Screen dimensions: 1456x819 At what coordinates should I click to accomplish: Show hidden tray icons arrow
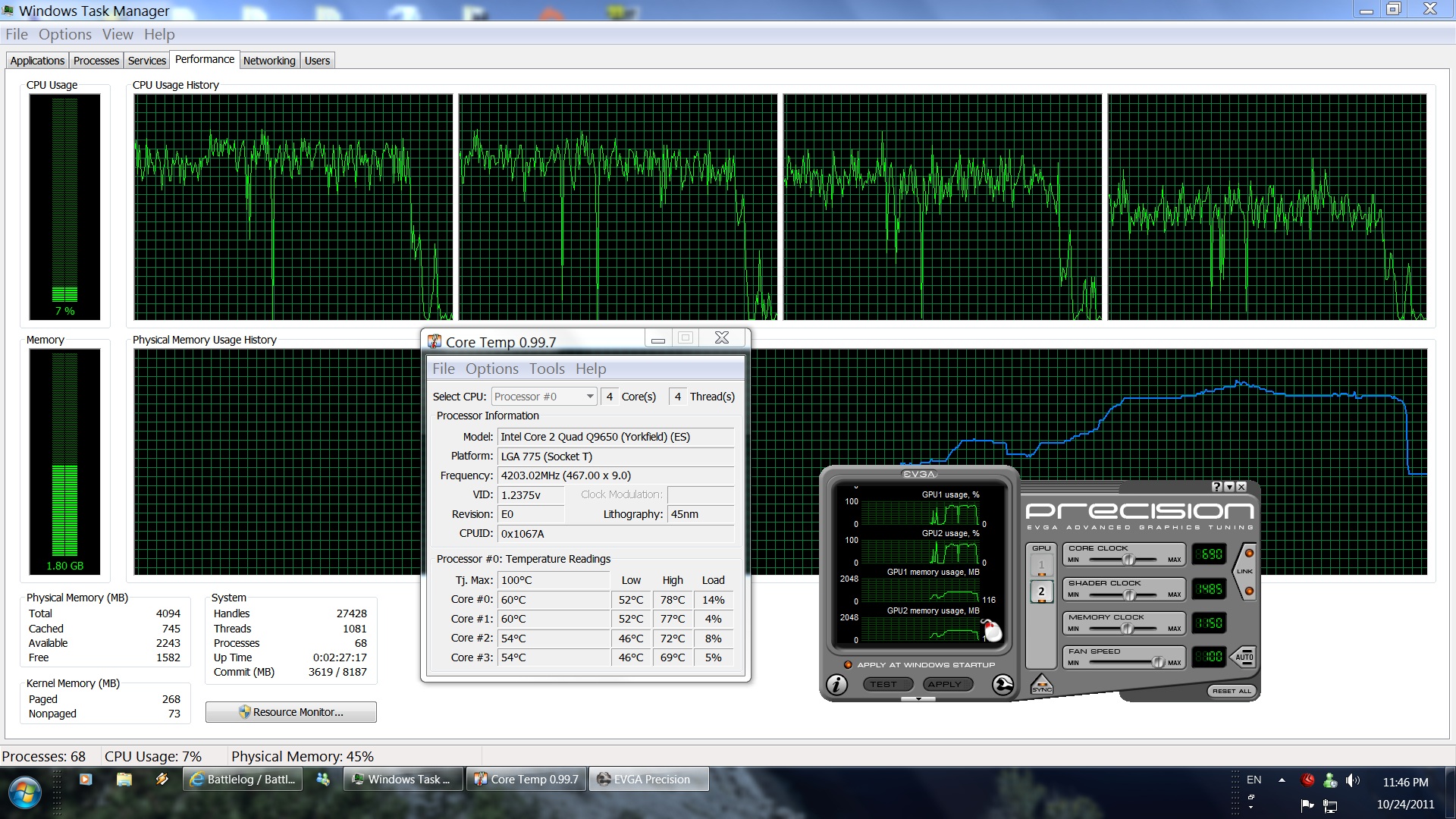click(1282, 780)
